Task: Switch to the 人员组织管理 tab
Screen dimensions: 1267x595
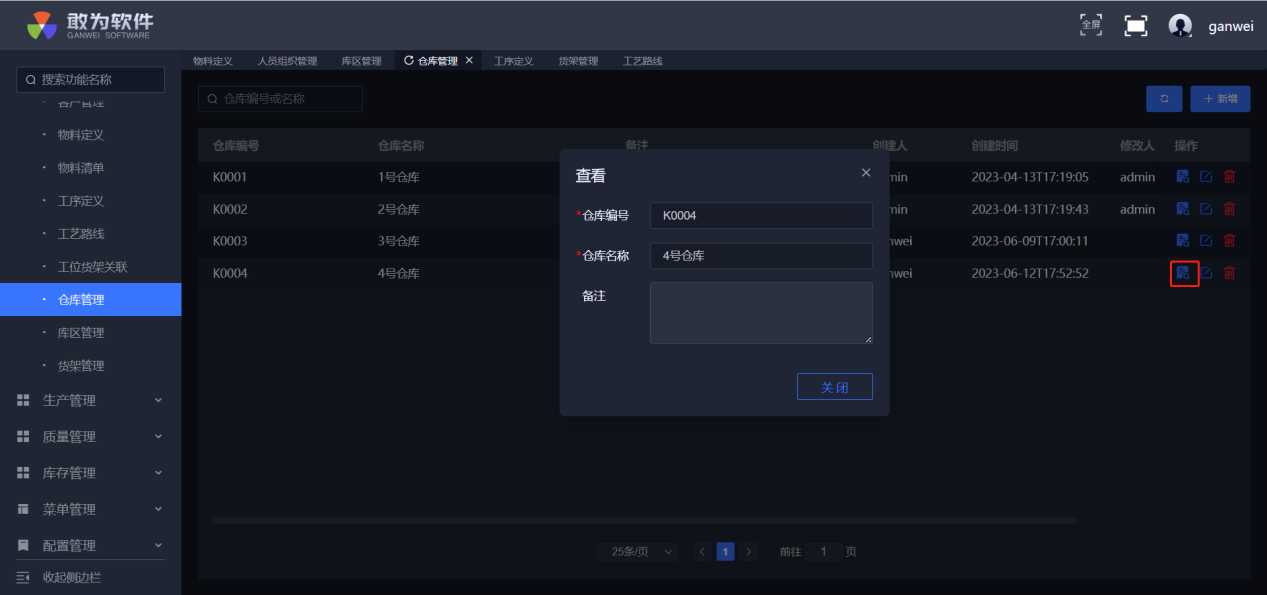Action: (x=287, y=61)
